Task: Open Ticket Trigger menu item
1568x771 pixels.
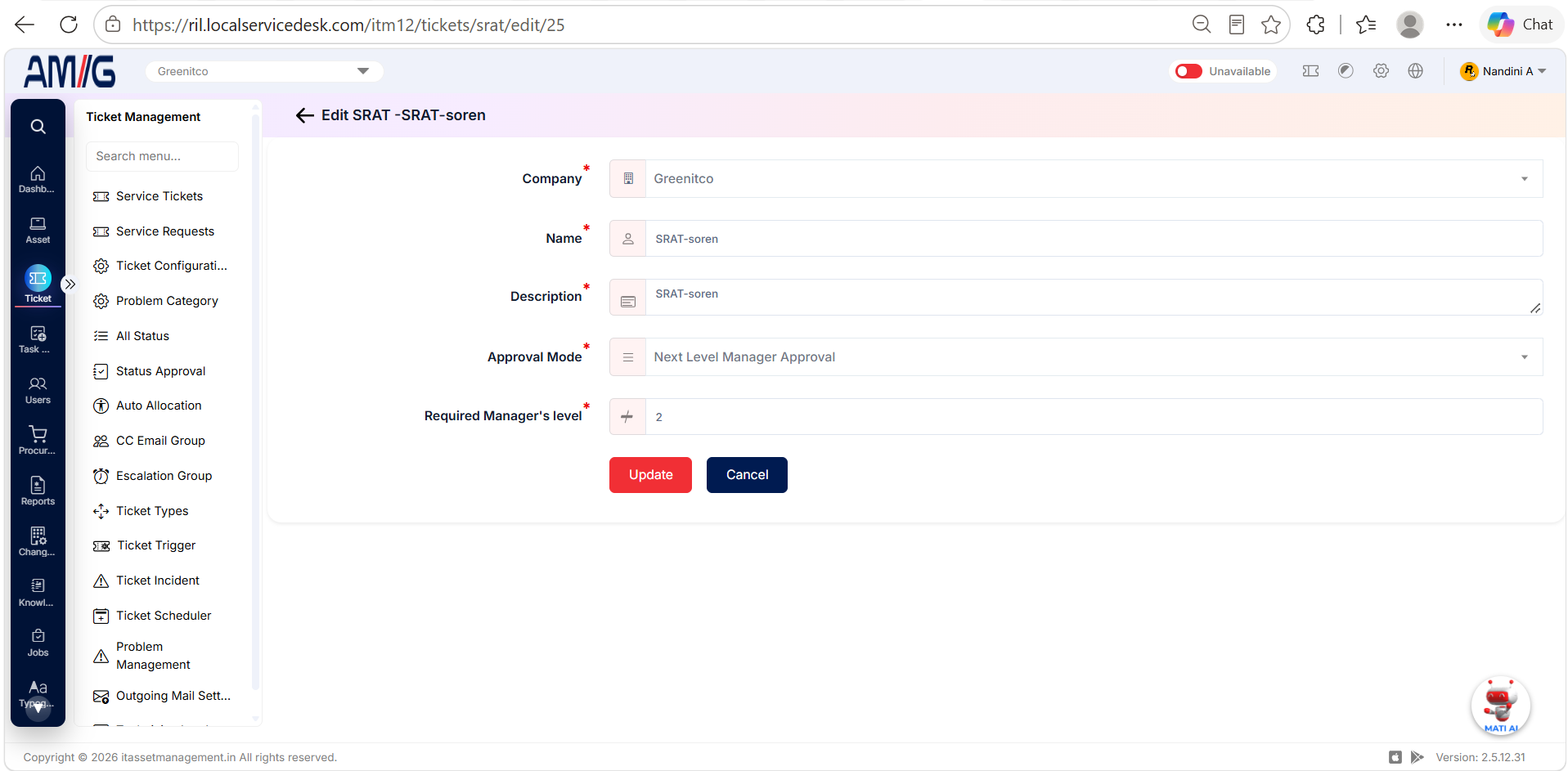Action: click(x=156, y=545)
